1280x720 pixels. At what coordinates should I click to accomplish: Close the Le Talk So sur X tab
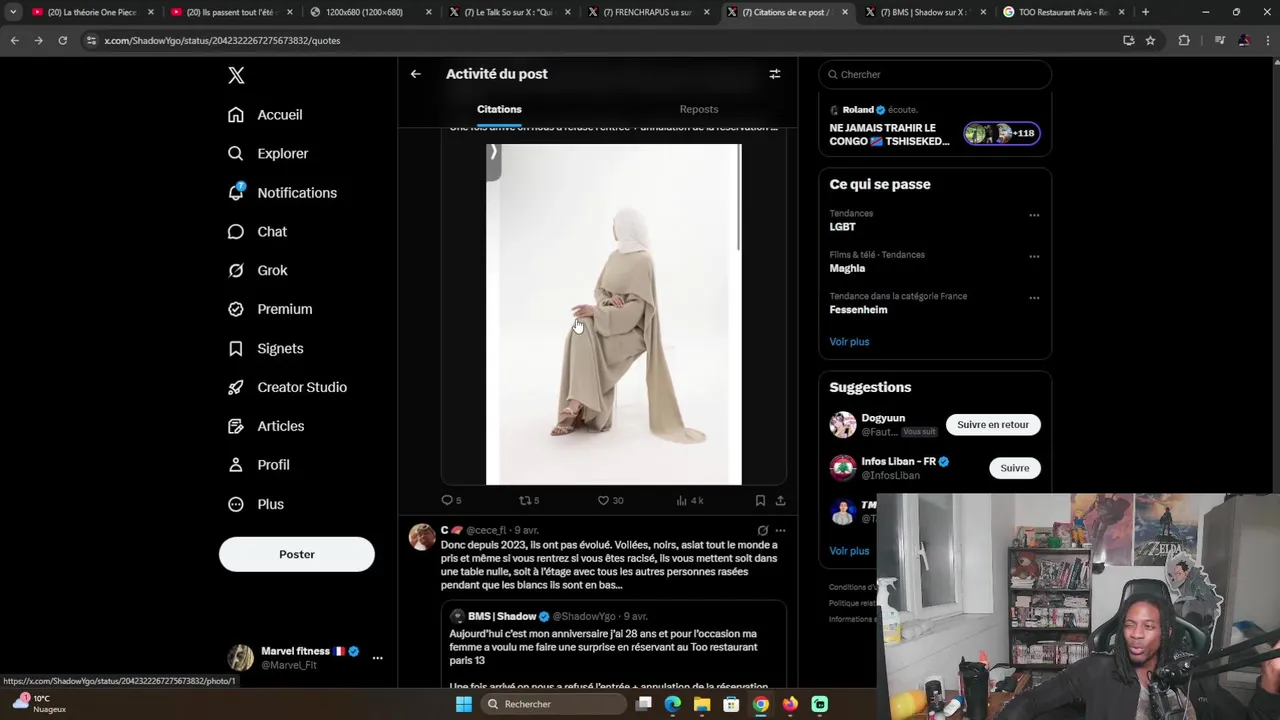pos(569,12)
